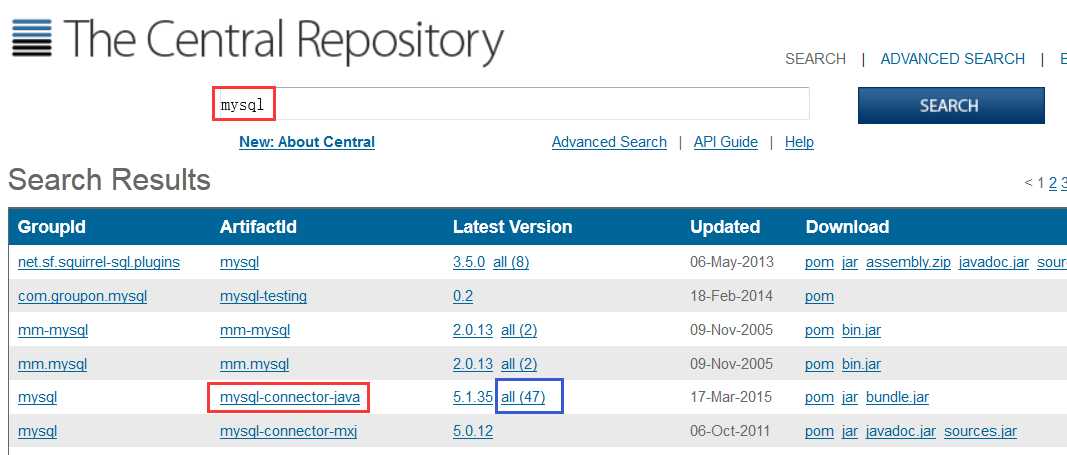Open groupId net.sf.squirrel-sql.plugins
This screenshot has height=455, width=1067.
pos(99,262)
